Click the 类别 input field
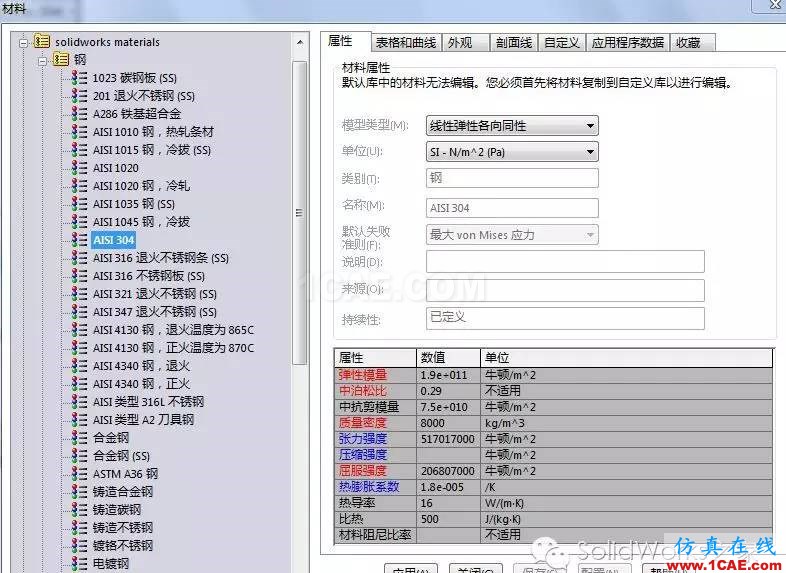The width and height of the screenshot is (786, 573). 512,178
